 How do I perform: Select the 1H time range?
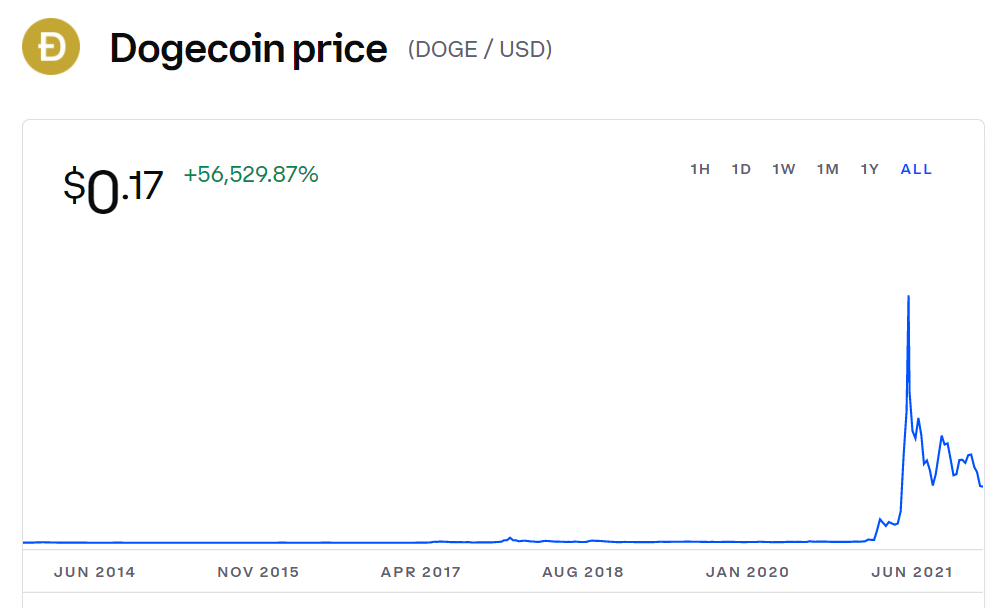pos(700,169)
